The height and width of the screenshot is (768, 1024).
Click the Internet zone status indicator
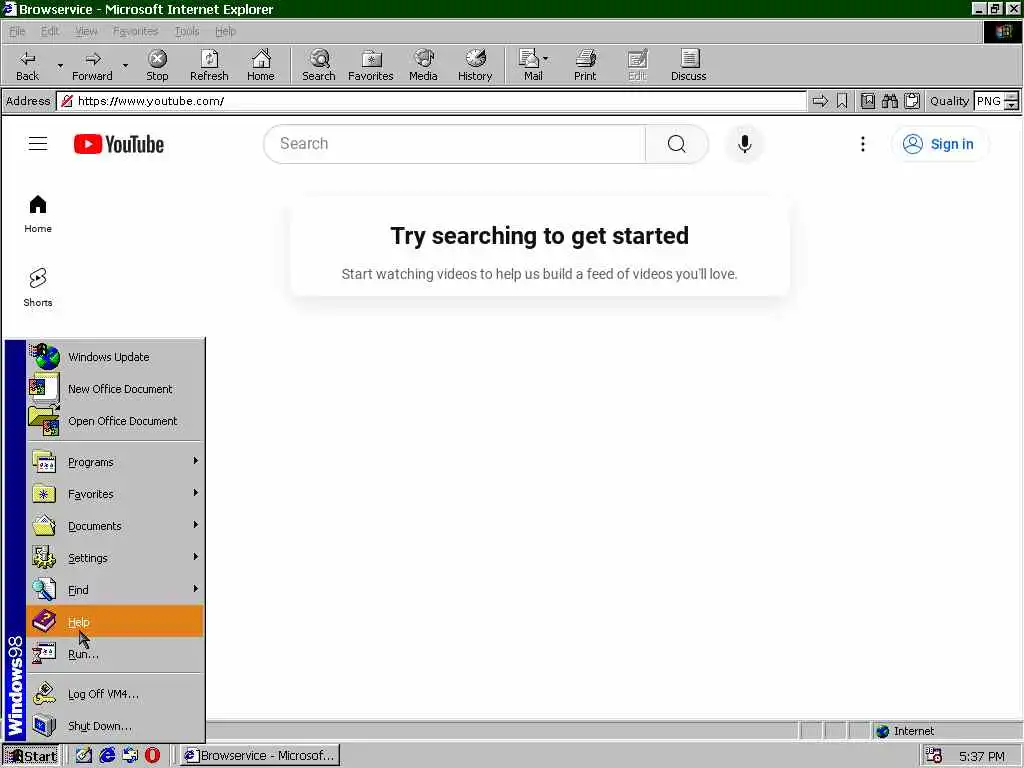click(905, 731)
